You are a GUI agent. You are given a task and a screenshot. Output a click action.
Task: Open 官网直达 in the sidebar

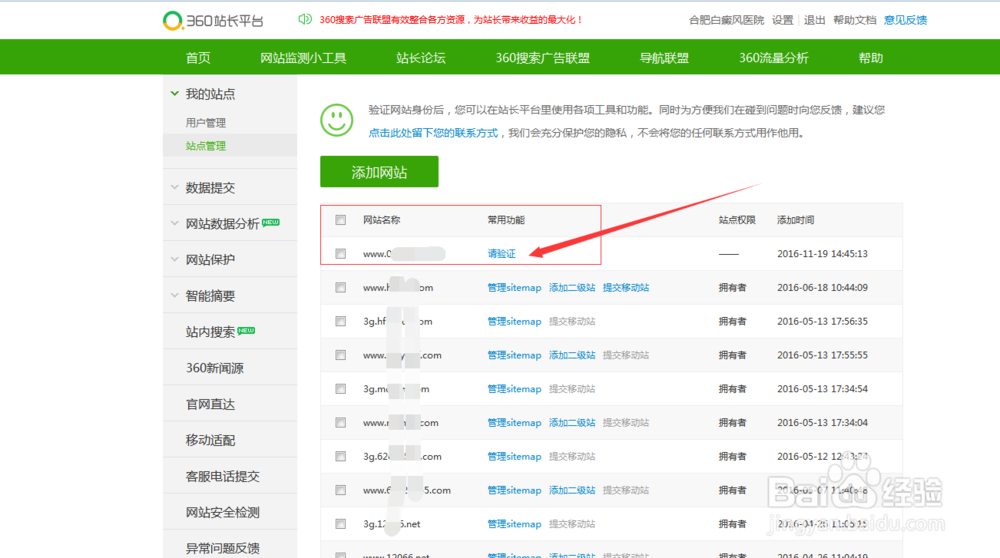pos(210,404)
